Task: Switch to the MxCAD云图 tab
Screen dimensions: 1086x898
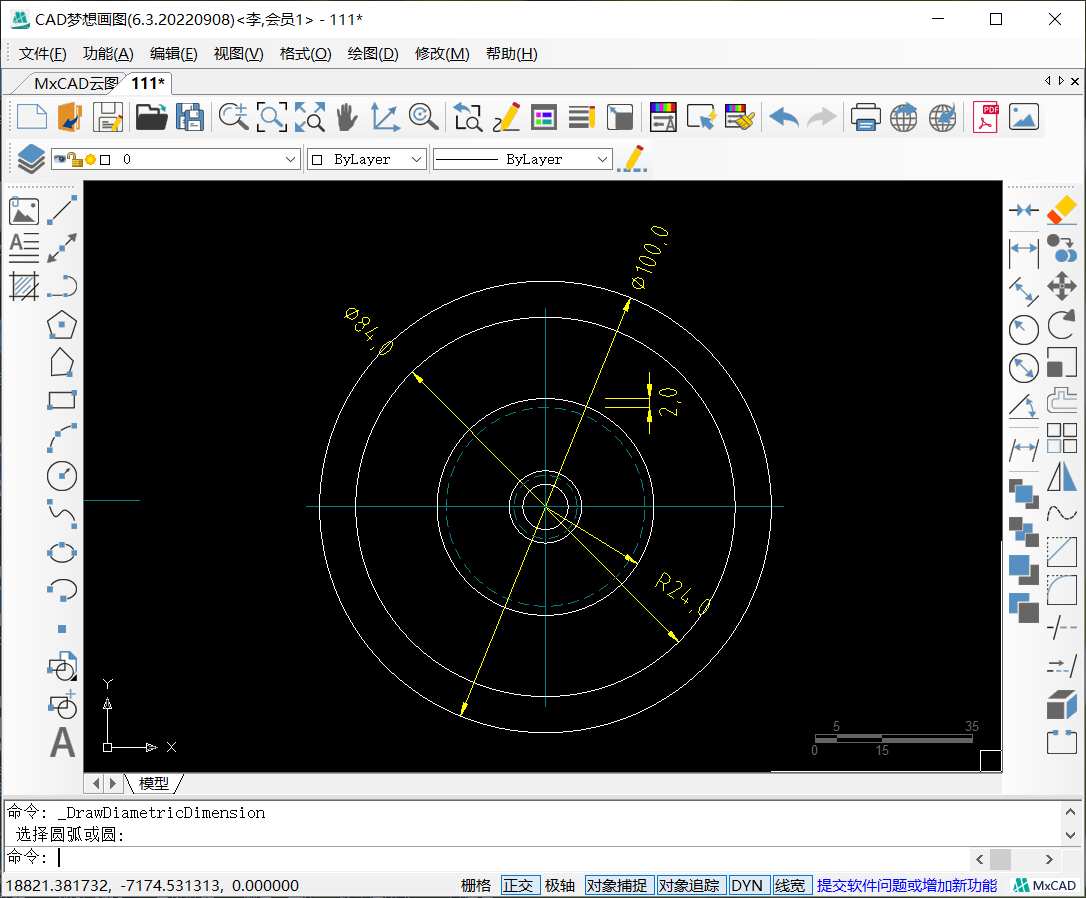Action: tap(75, 84)
